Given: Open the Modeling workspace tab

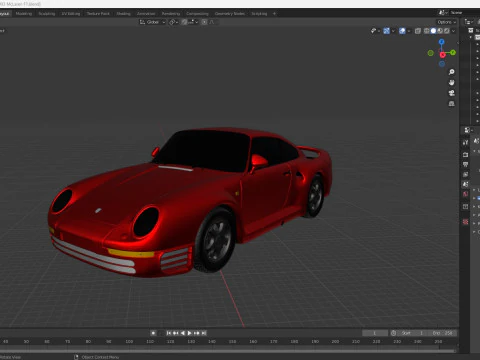Looking at the screenshot, I should (24, 14).
